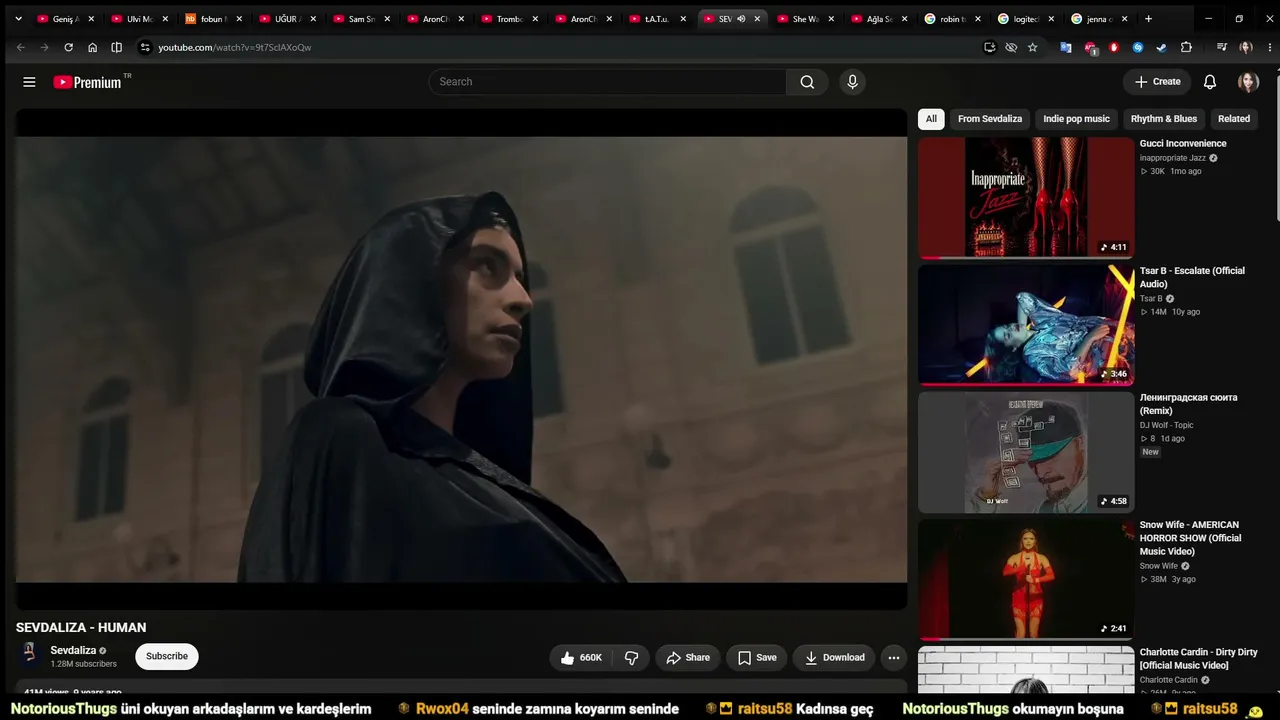Open the YouTube account avatar menu
The width and height of the screenshot is (1280, 720).
pos(1248,82)
